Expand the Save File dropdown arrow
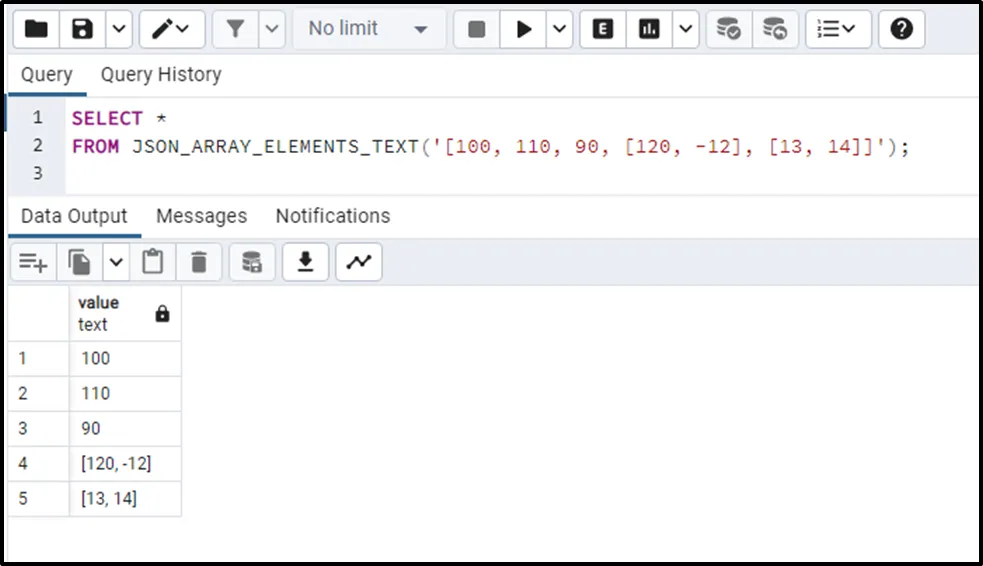 point(118,29)
